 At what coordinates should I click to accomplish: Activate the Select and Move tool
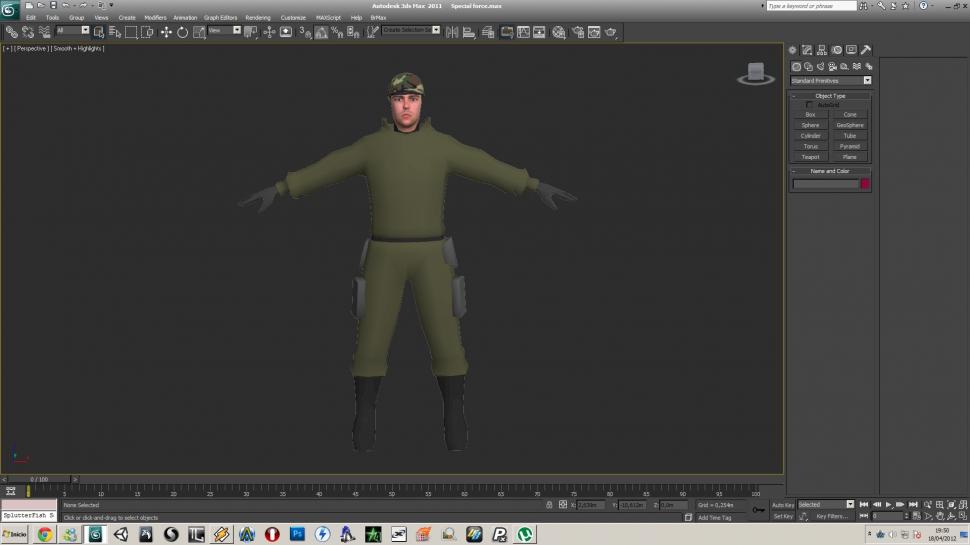(166, 32)
